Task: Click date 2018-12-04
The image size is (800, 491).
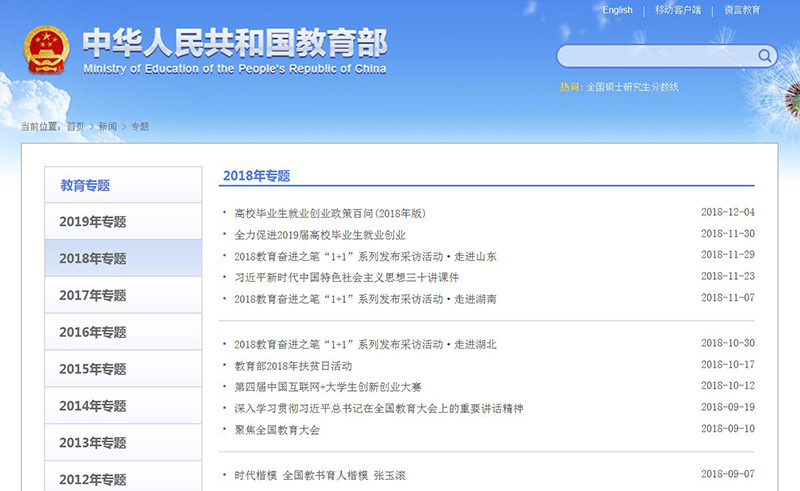Action: click(x=728, y=212)
